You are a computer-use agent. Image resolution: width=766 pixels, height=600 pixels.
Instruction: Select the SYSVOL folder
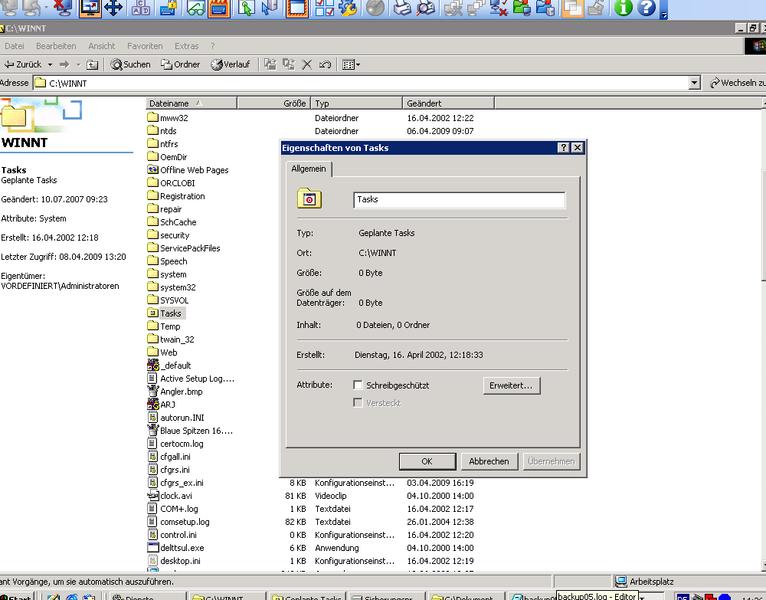pyautogui.click(x=168, y=300)
